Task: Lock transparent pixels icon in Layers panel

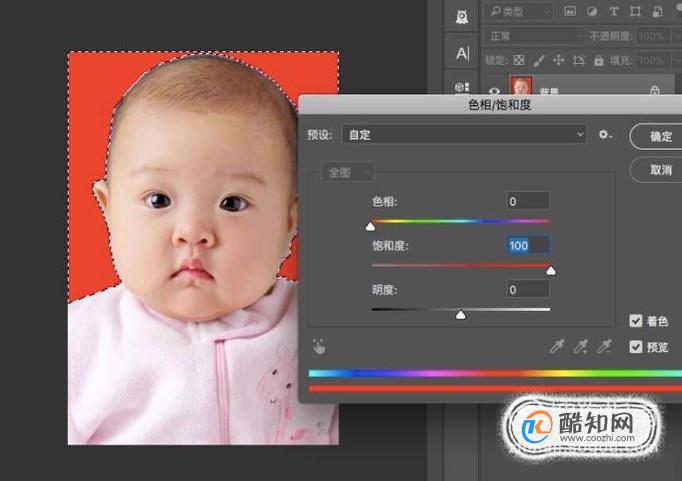Action: (519, 60)
